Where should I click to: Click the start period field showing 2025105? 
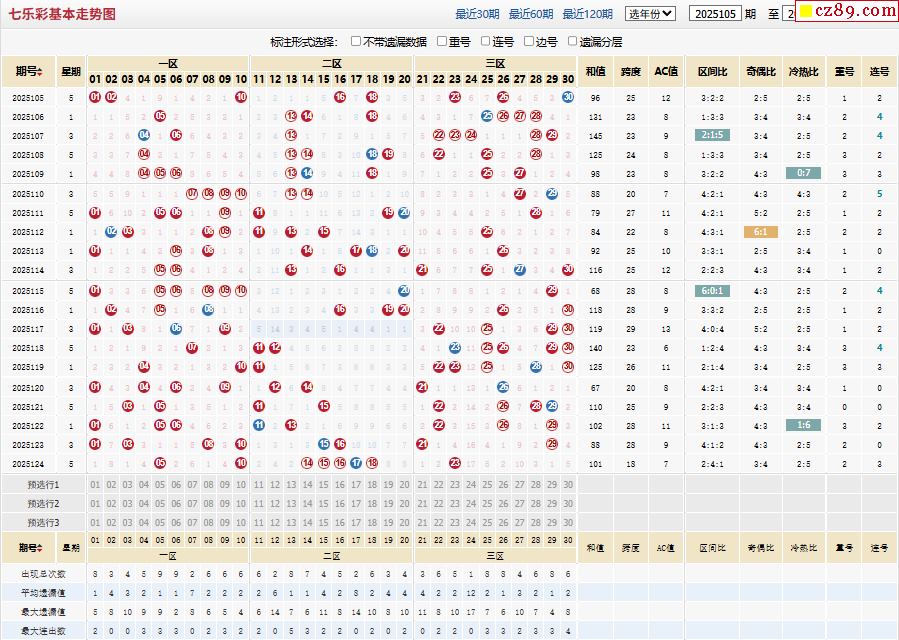coord(715,14)
